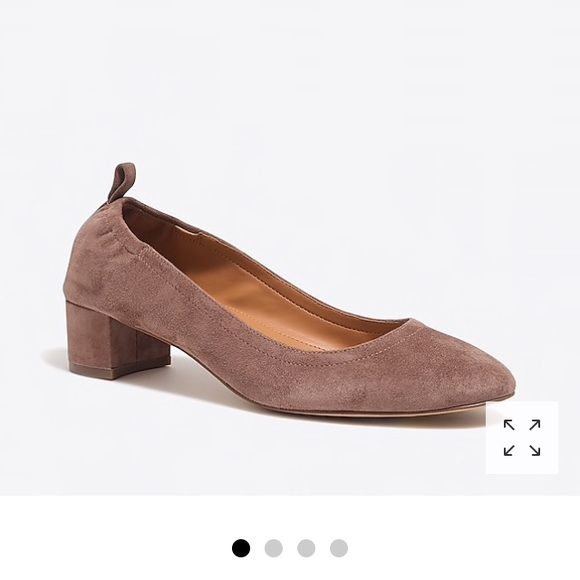Click the upper-left arrow of expand icon
This screenshot has height=580, width=580.
(x=509, y=425)
